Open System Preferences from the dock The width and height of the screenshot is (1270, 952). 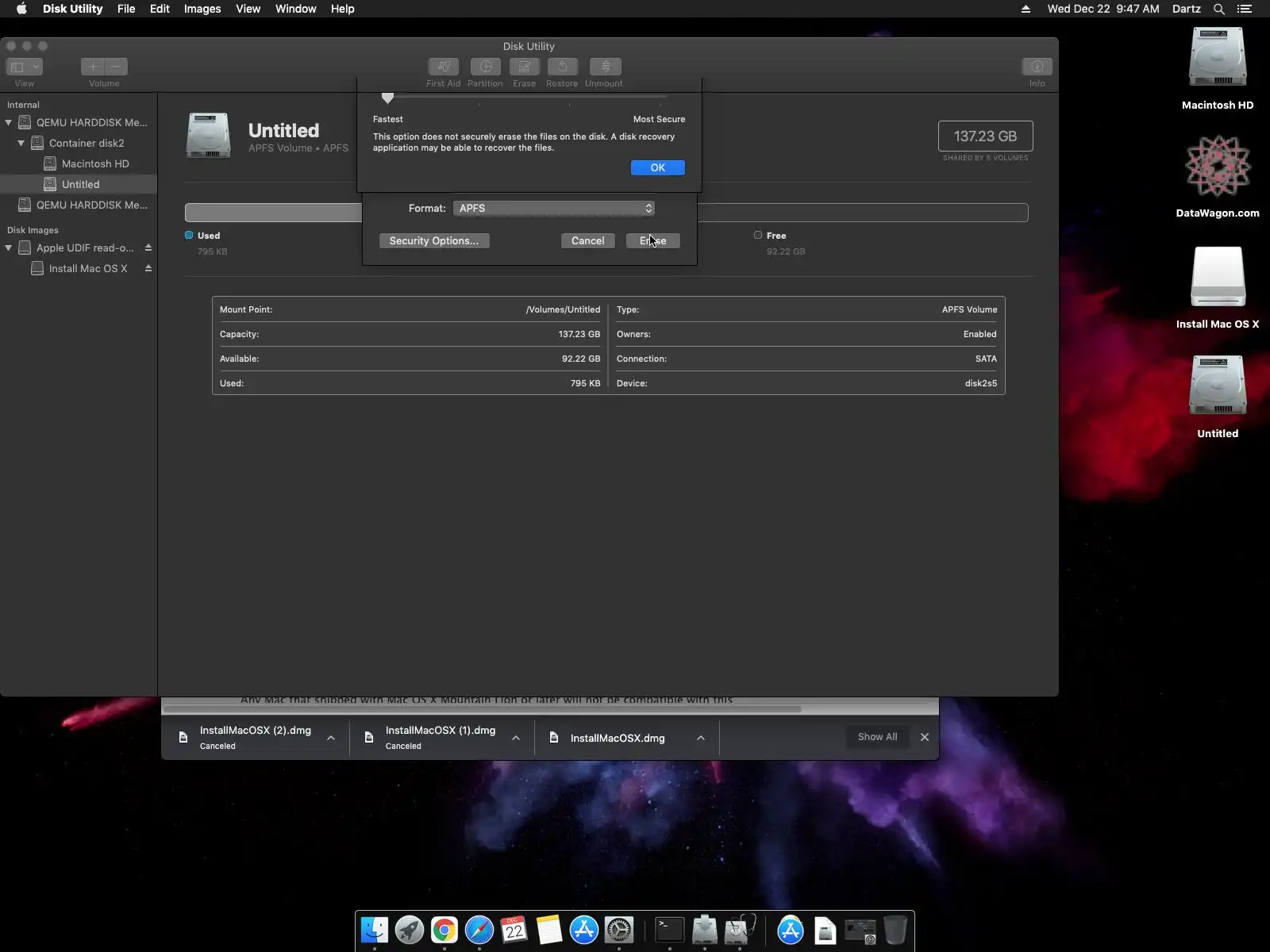coord(619,930)
